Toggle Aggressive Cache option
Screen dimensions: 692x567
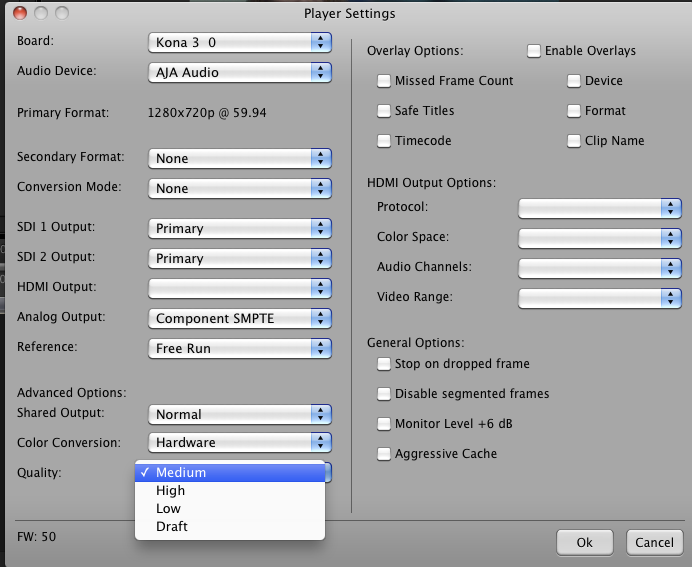pyautogui.click(x=385, y=454)
